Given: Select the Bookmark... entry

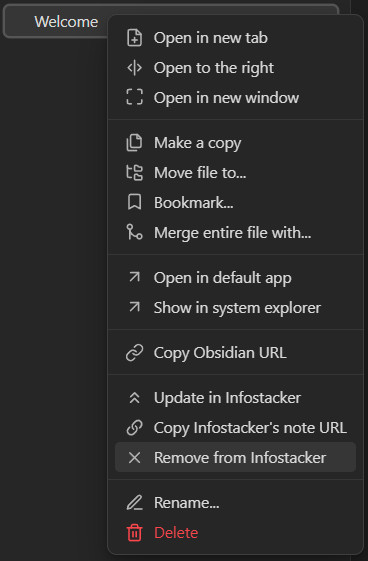Looking at the screenshot, I should [235, 203].
